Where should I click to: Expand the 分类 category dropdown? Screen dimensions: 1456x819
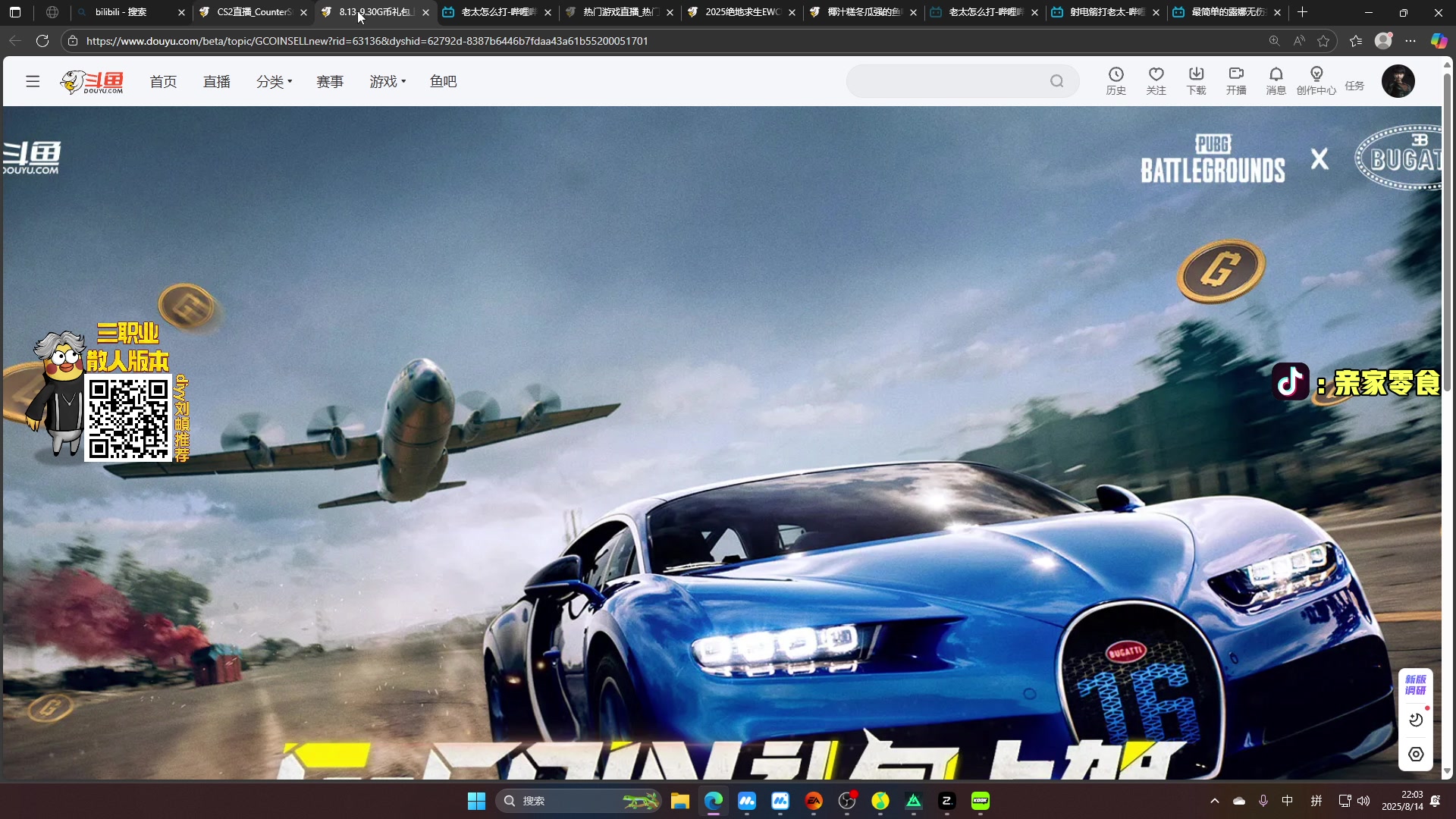tap(274, 81)
